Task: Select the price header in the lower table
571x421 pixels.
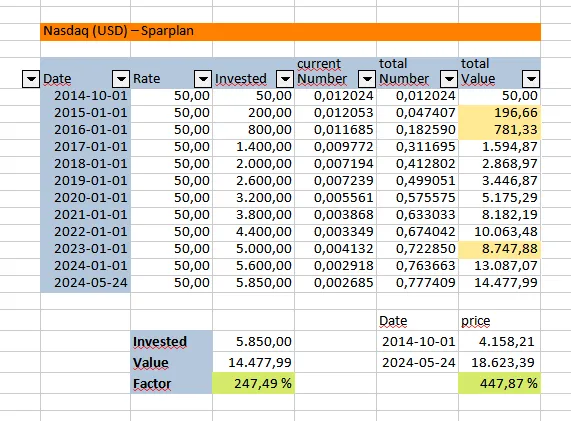Action: pos(499,320)
